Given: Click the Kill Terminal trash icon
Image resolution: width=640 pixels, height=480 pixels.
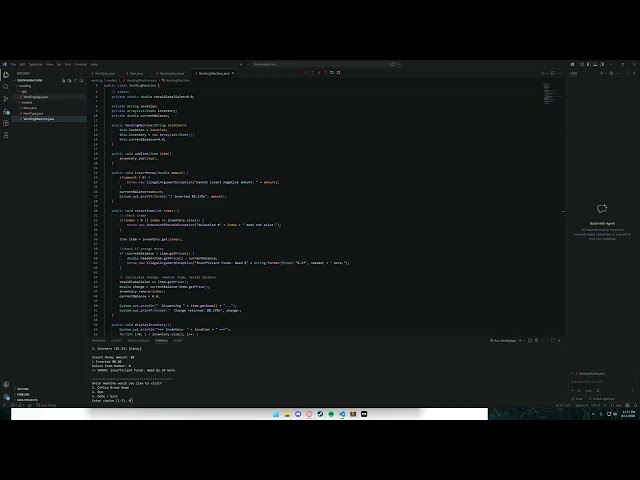Looking at the screenshot, I should click(x=536, y=341).
